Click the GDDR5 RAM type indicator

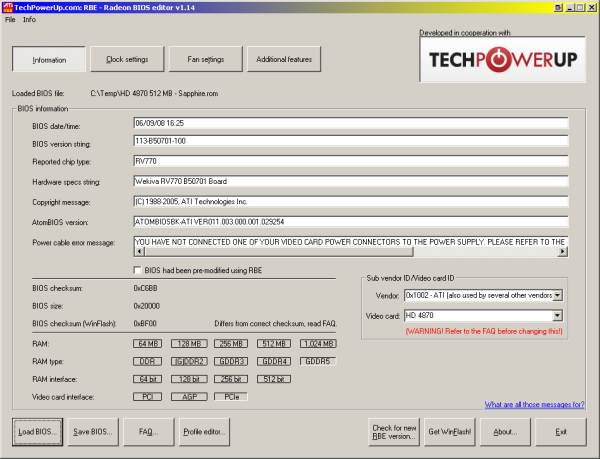coord(318,361)
